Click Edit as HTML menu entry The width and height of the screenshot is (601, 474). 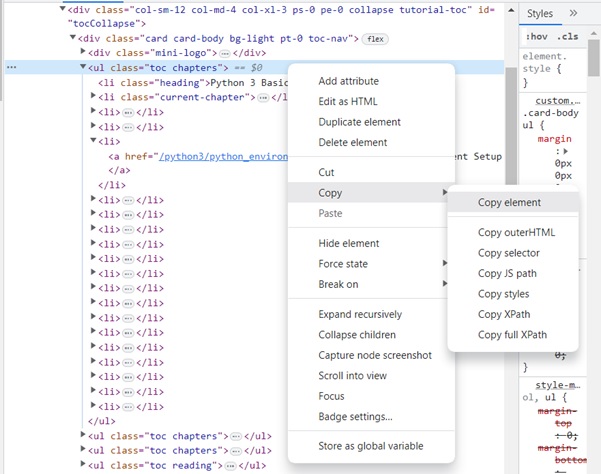347,101
